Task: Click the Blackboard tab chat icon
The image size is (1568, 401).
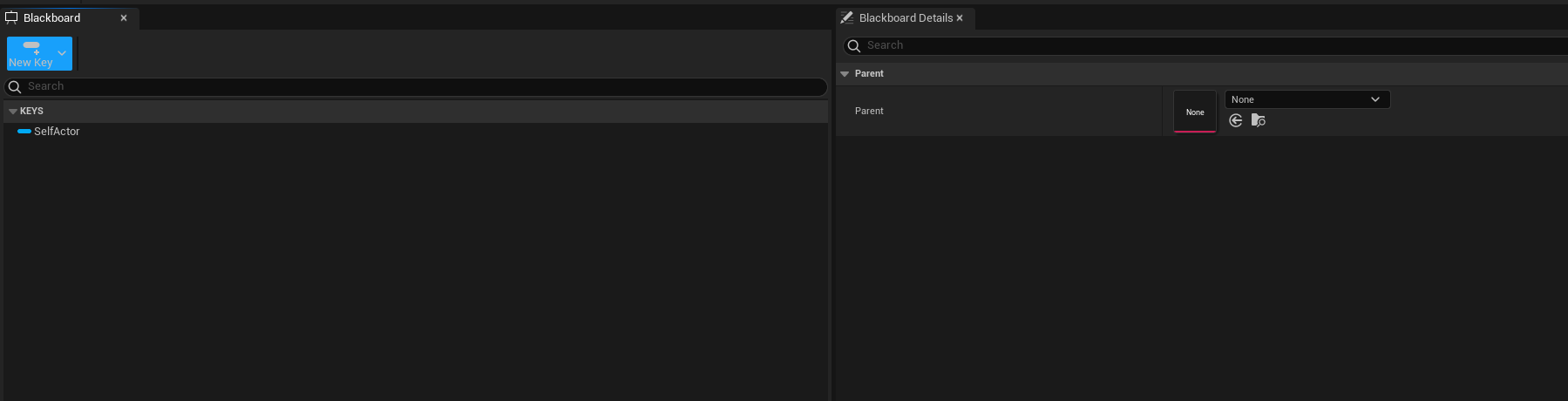Action: [11, 17]
